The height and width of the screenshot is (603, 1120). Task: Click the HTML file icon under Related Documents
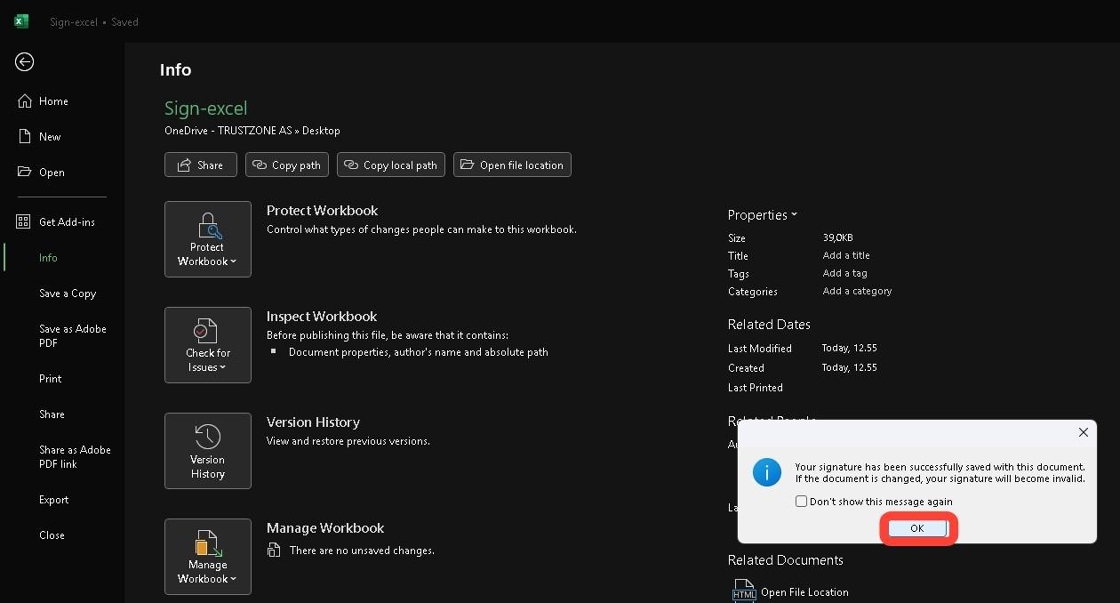(744, 592)
